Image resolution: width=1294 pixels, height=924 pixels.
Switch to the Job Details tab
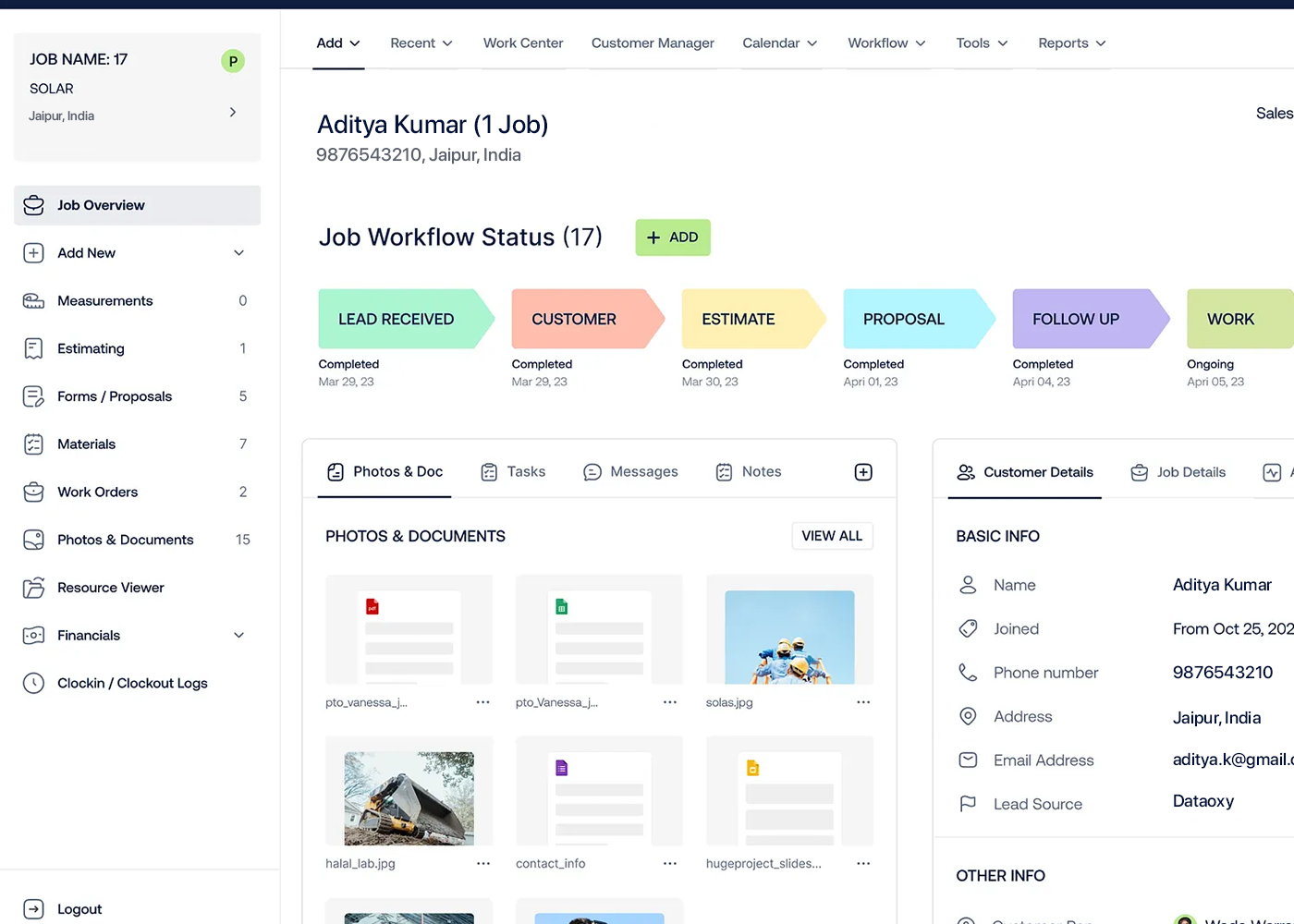point(1178,472)
